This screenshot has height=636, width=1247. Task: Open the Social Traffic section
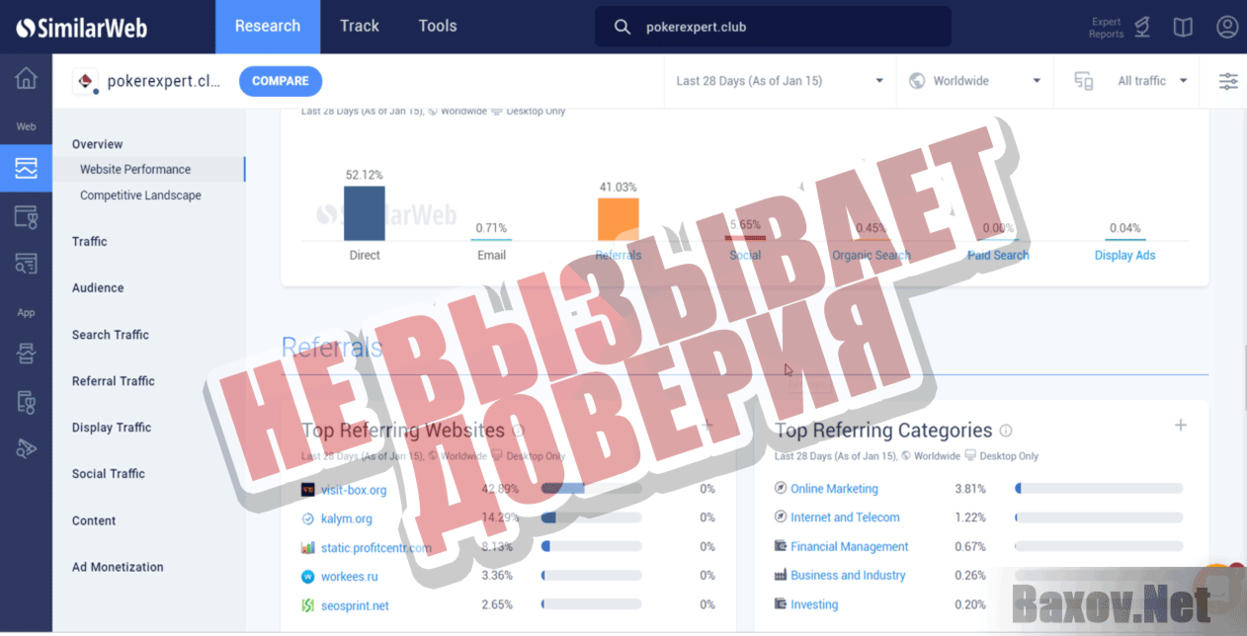click(x=108, y=473)
